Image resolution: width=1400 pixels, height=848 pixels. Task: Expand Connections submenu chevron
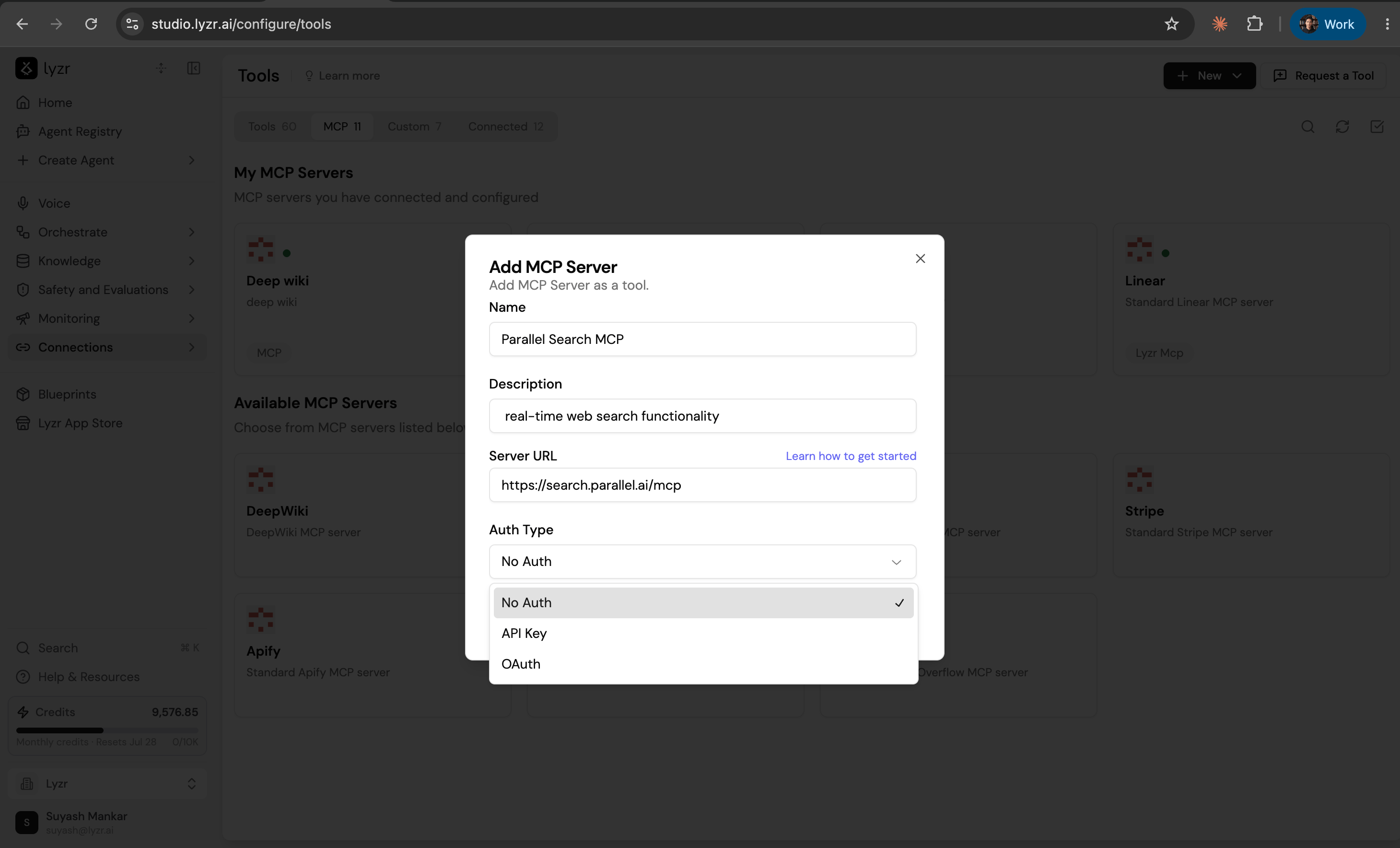point(192,347)
